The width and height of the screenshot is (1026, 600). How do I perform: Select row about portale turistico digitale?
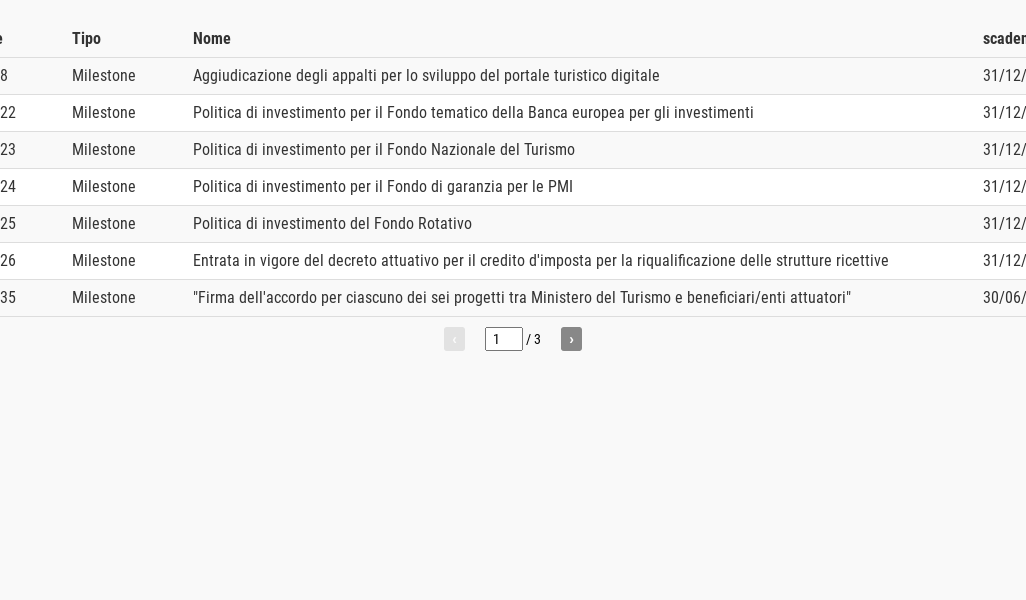[426, 76]
